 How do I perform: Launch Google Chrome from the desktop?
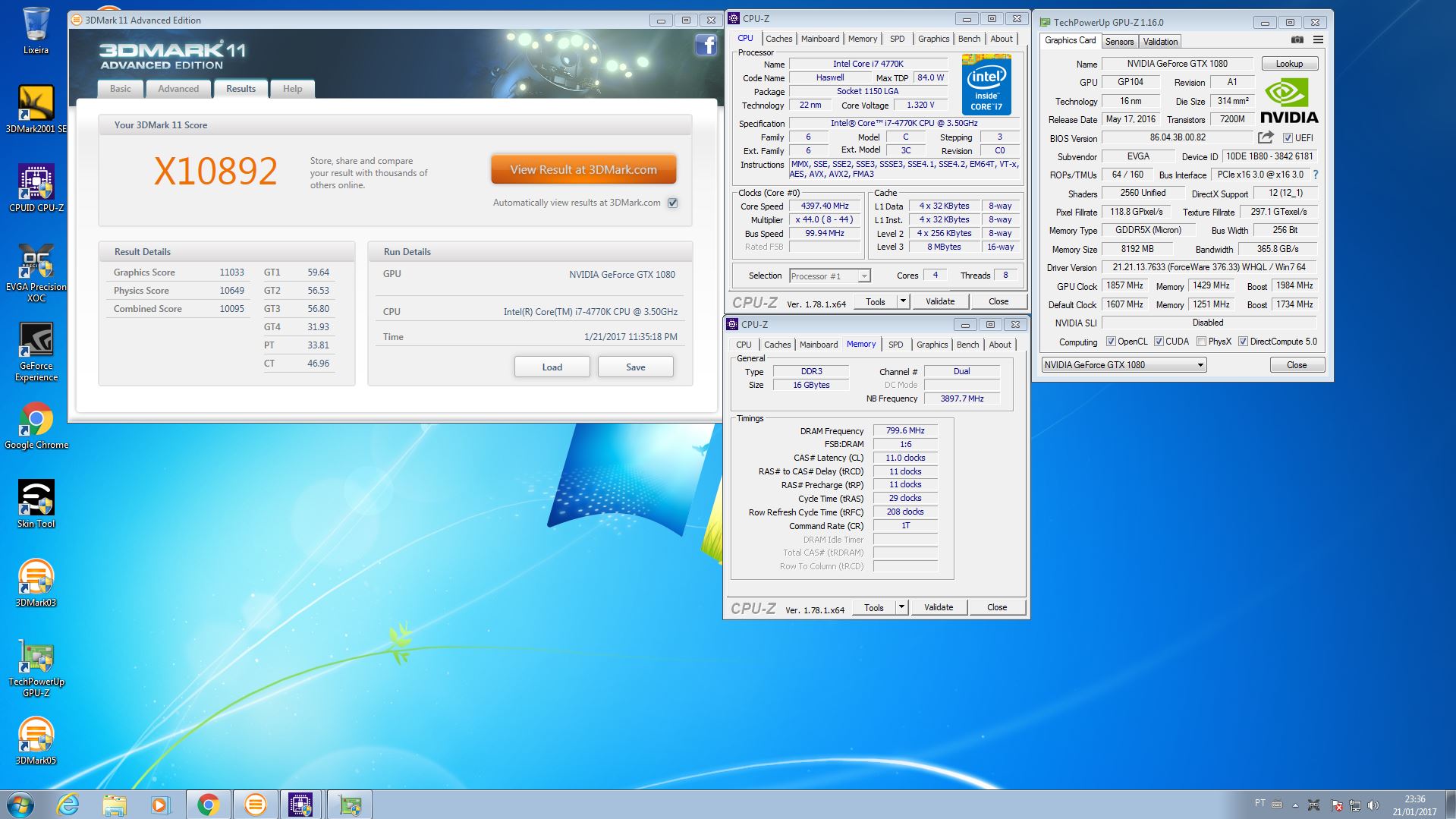coord(36,425)
